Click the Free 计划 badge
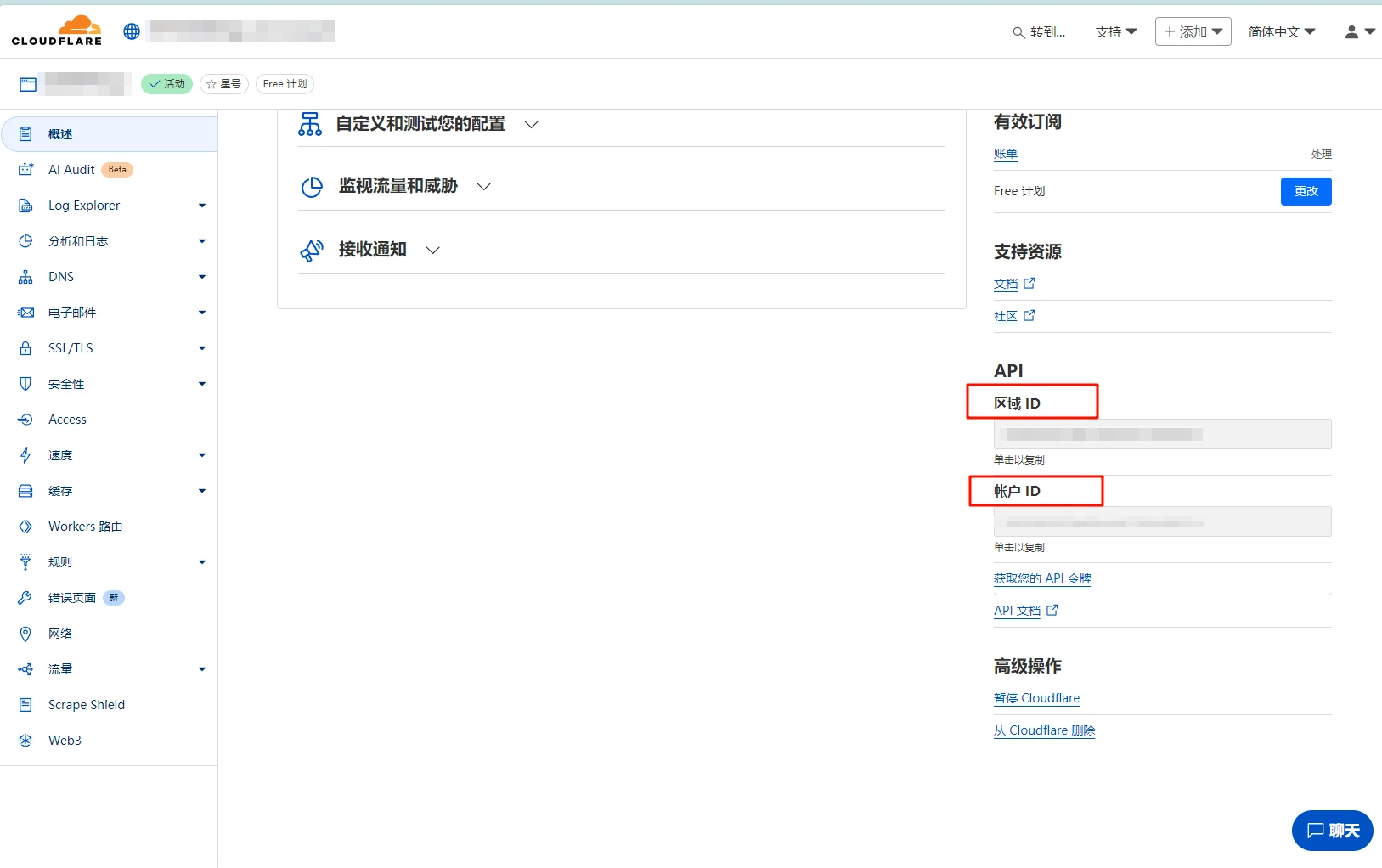 [285, 84]
